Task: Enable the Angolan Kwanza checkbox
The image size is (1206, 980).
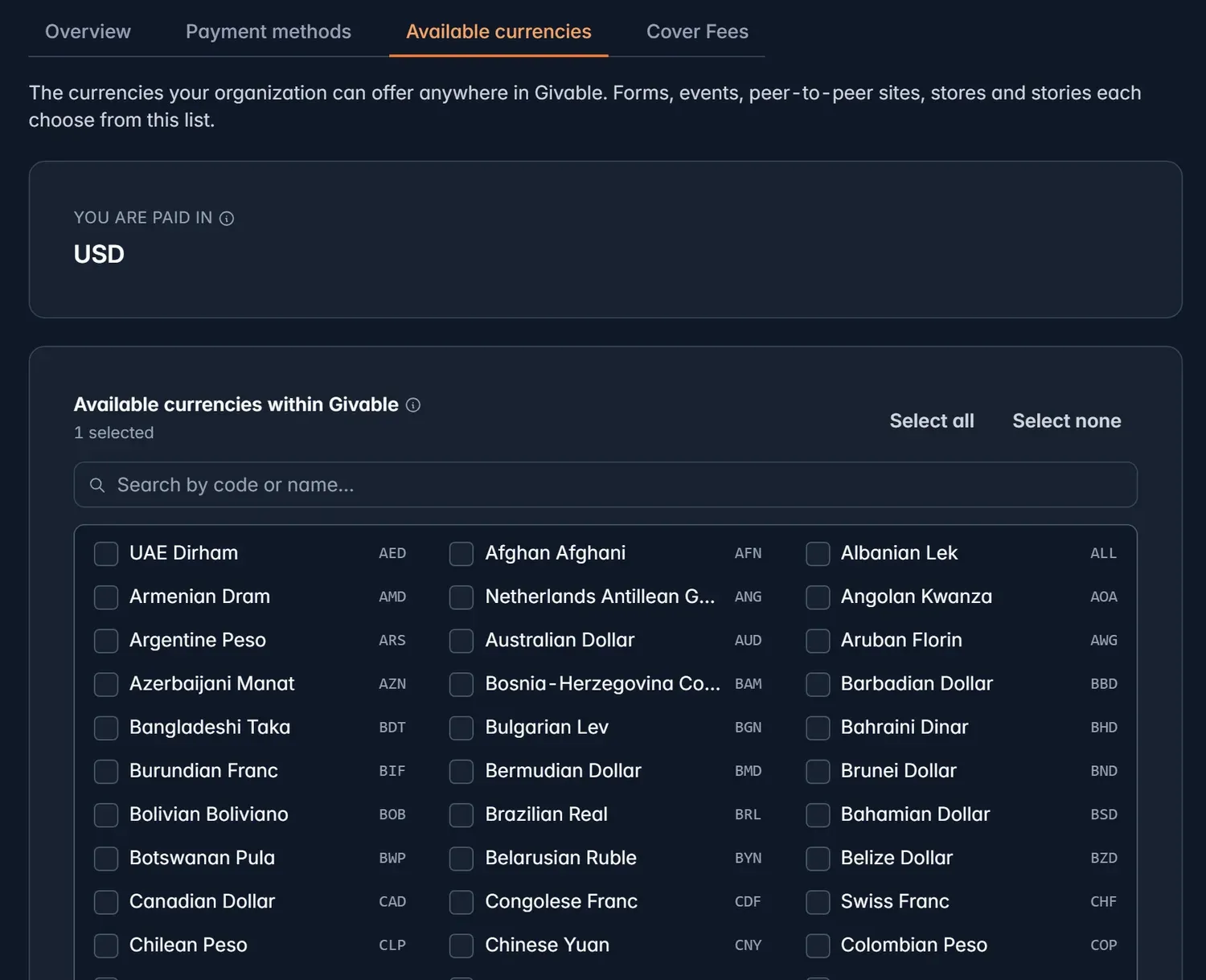Action: pos(818,597)
